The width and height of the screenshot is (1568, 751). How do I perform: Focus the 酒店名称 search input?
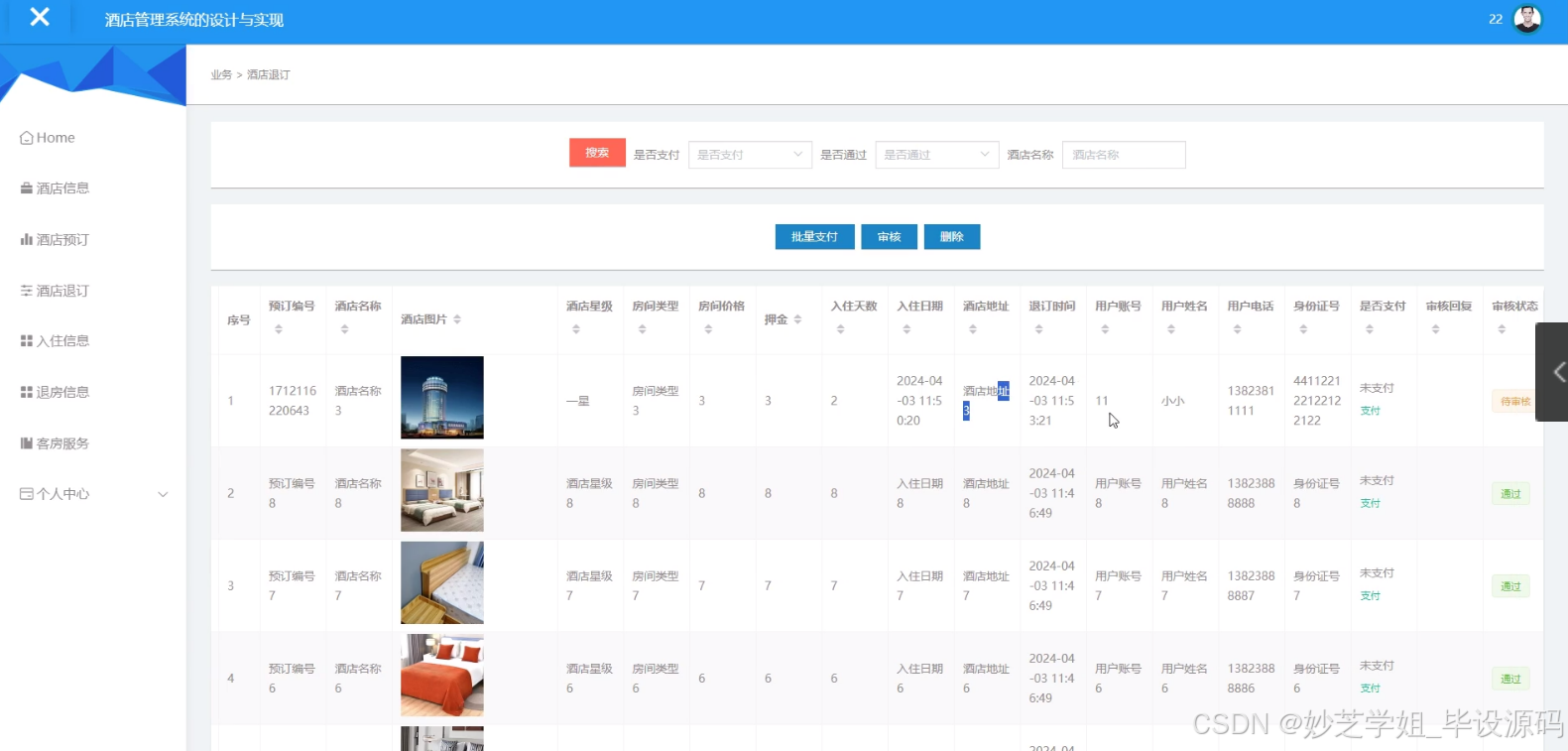coord(1124,155)
